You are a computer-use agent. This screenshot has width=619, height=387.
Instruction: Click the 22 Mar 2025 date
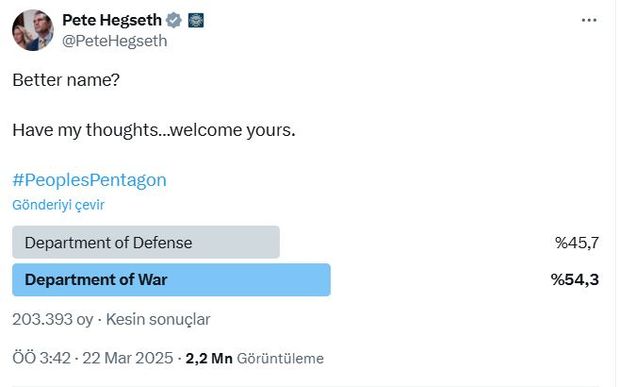128,358
